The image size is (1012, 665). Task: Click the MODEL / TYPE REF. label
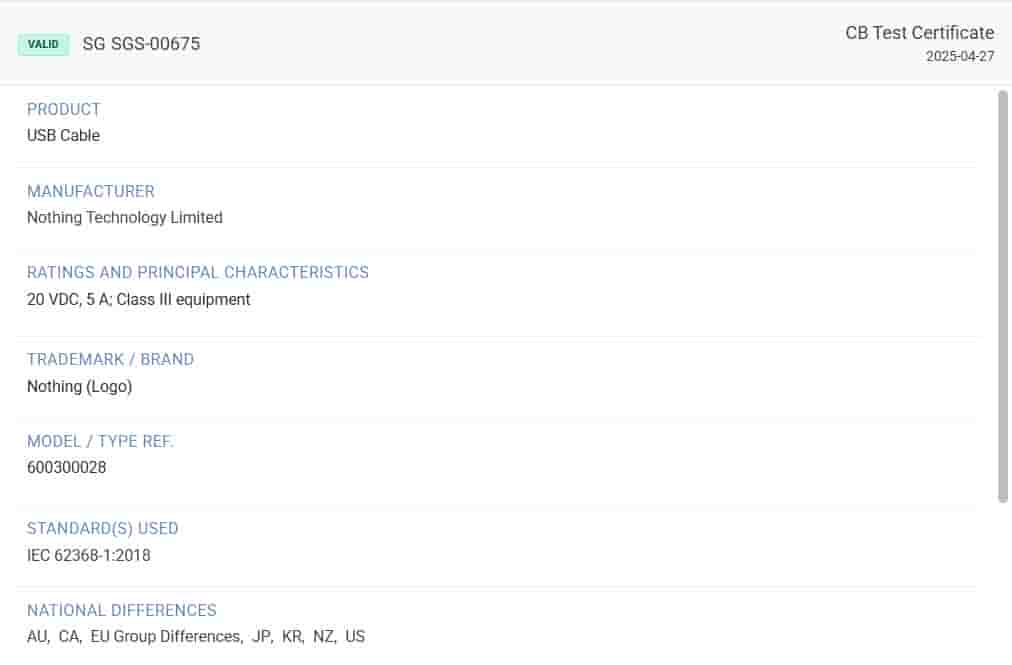coord(100,441)
